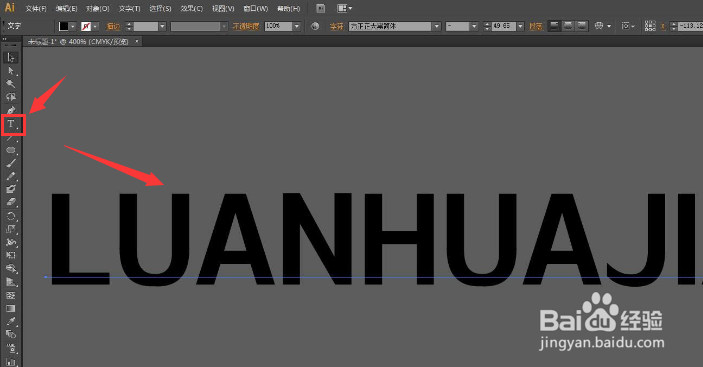The width and height of the screenshot is (703, 367).
Task: Open the recolor artwork globe icon
Action: [x=316, y=26]
